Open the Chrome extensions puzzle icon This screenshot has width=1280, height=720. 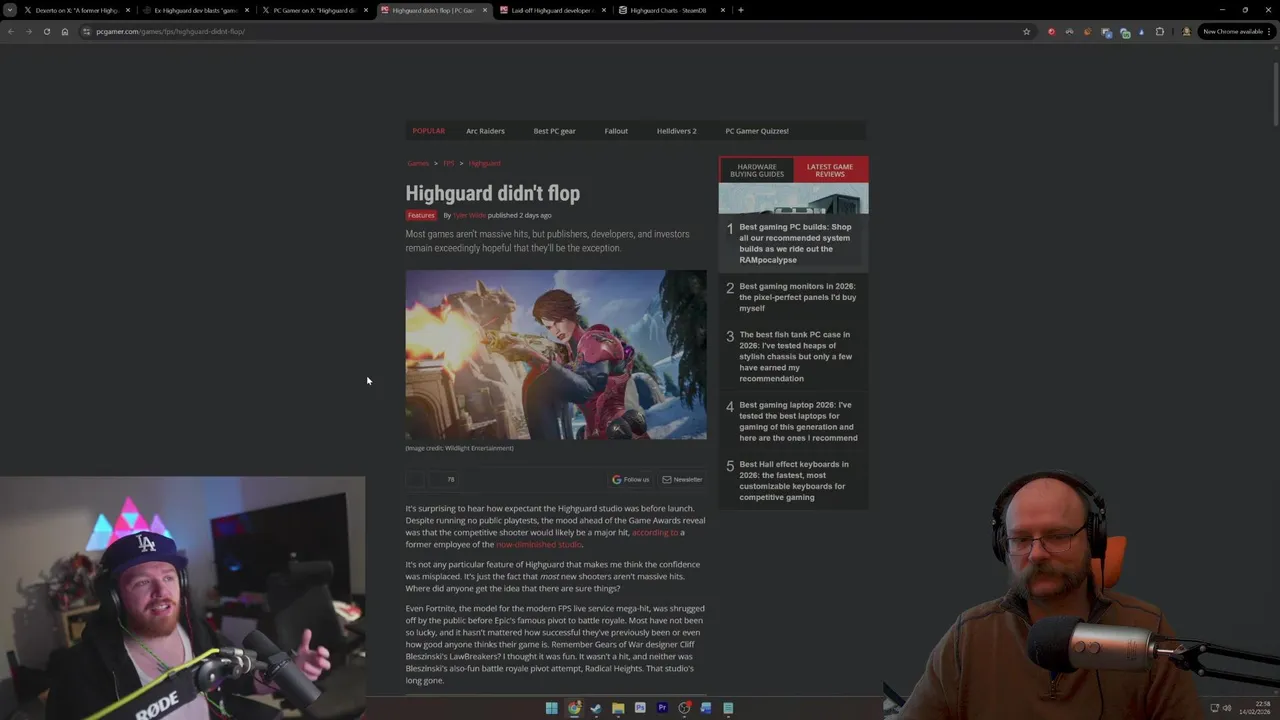(1160, 31)
